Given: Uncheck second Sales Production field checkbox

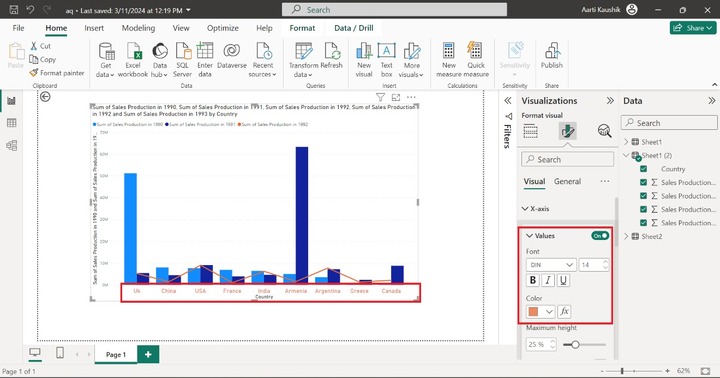Looking at the screenshot, I should (643, 196).
